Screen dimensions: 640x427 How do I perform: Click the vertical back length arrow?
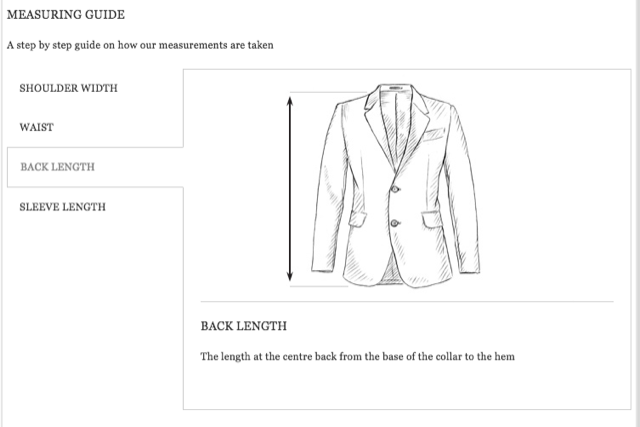click(290, 189)
